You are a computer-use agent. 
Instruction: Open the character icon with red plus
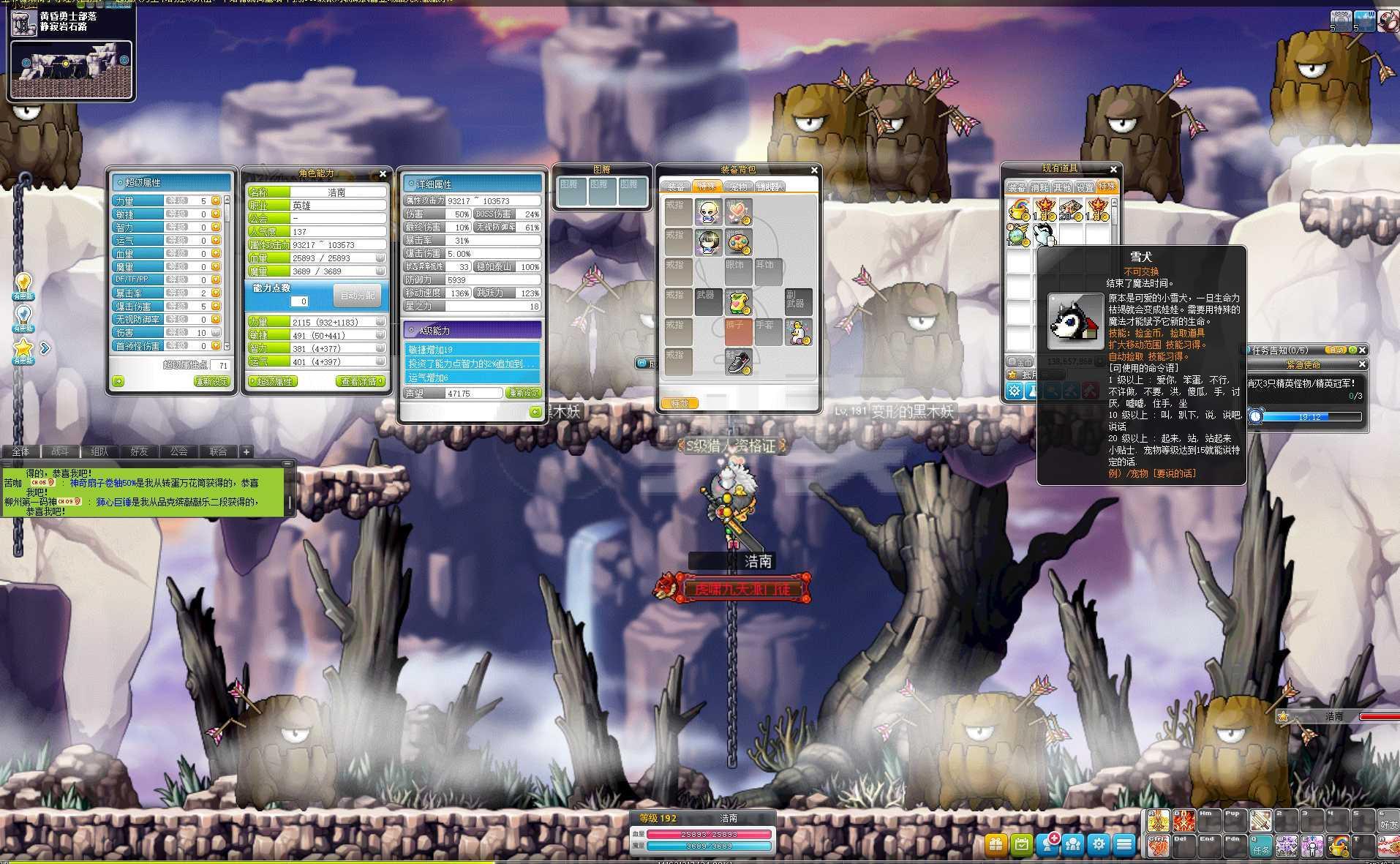[1048, 844]
